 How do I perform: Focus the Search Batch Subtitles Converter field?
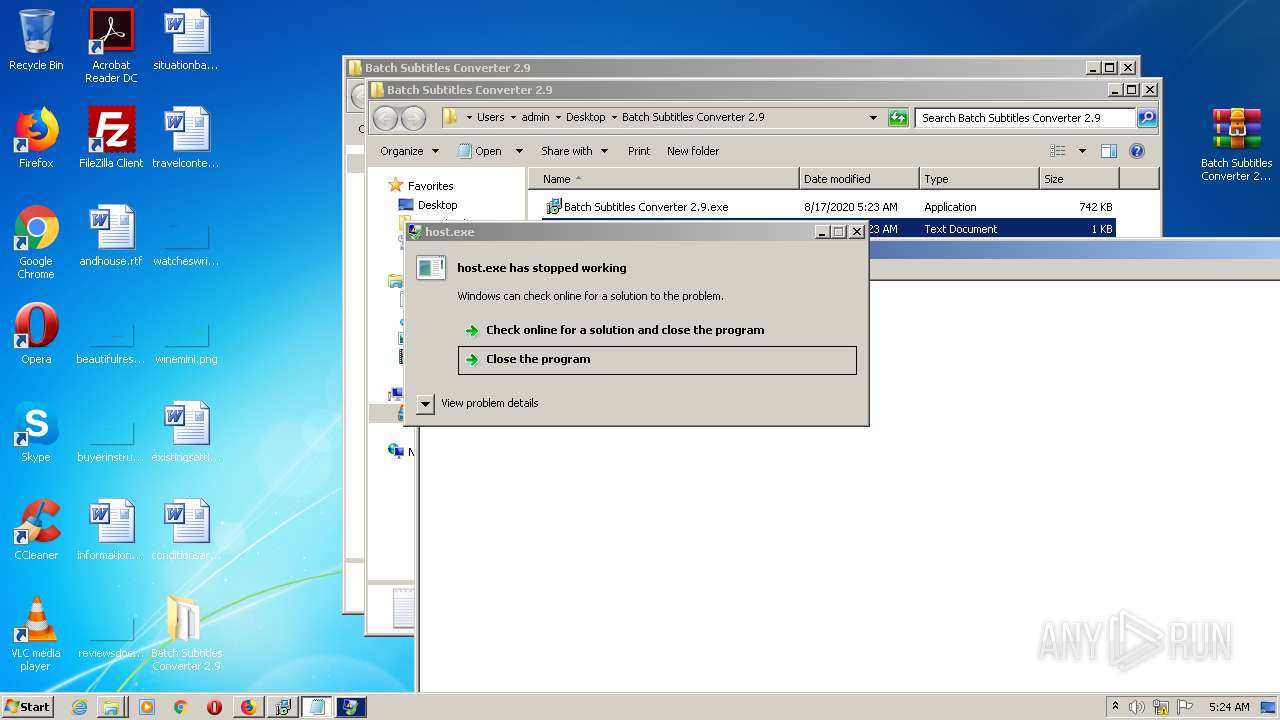1025,117
